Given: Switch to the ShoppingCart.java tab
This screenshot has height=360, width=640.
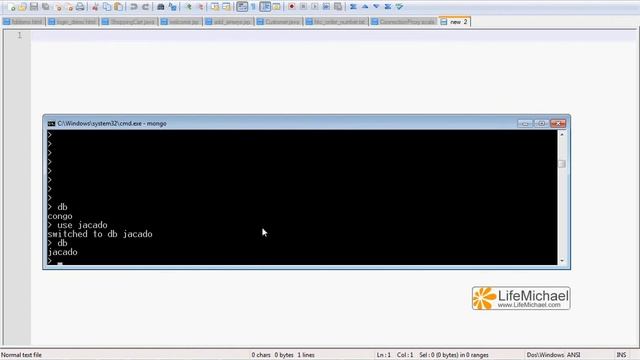Looking at the screenshot, I should (x=129, y=22).
